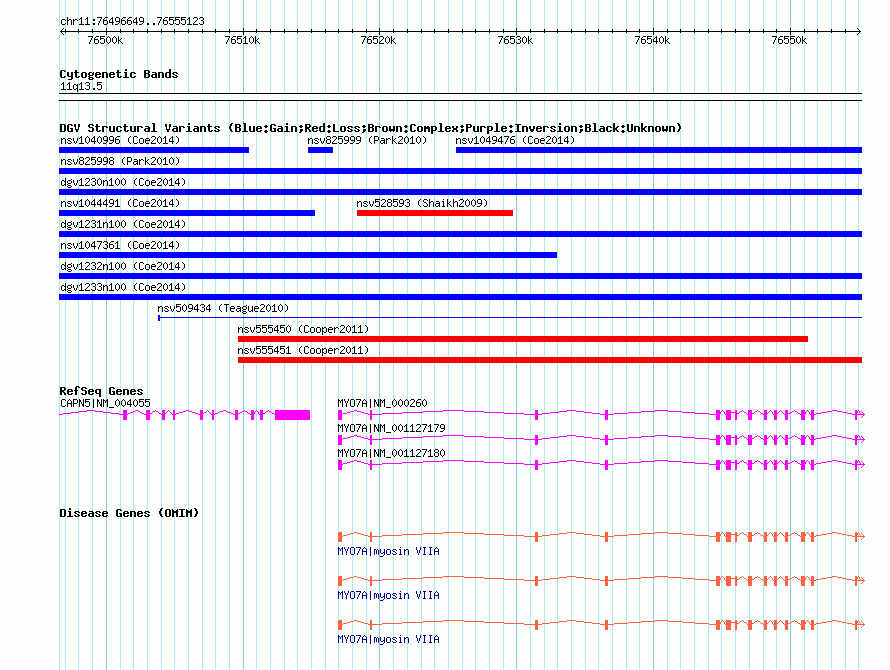890x670 pixels.
Task: Open the nsv555450 (Cooper2011) red variant bar
Action: pyautogui.click(x=523, y=339)
